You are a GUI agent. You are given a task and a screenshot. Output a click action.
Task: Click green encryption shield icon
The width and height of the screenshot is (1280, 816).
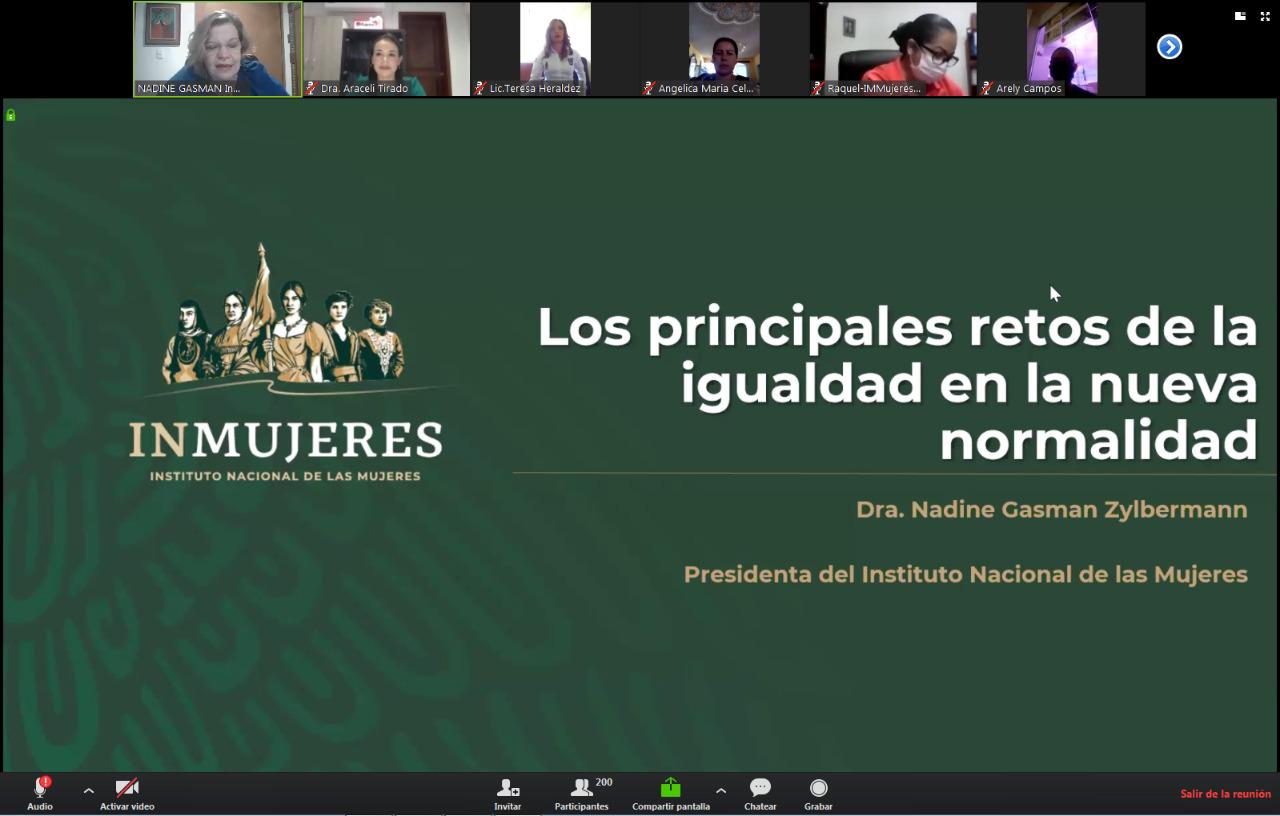click(11, 116)
